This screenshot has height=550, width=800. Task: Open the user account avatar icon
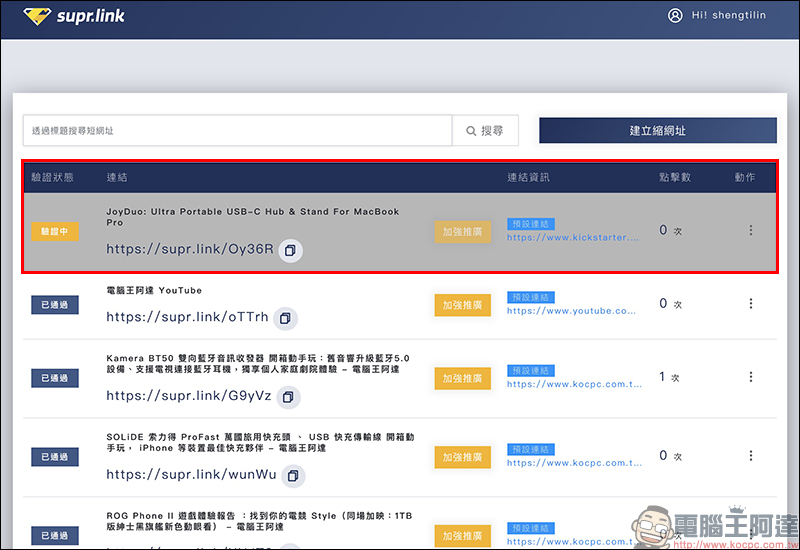pyautogui.click(x=675, y=15)
